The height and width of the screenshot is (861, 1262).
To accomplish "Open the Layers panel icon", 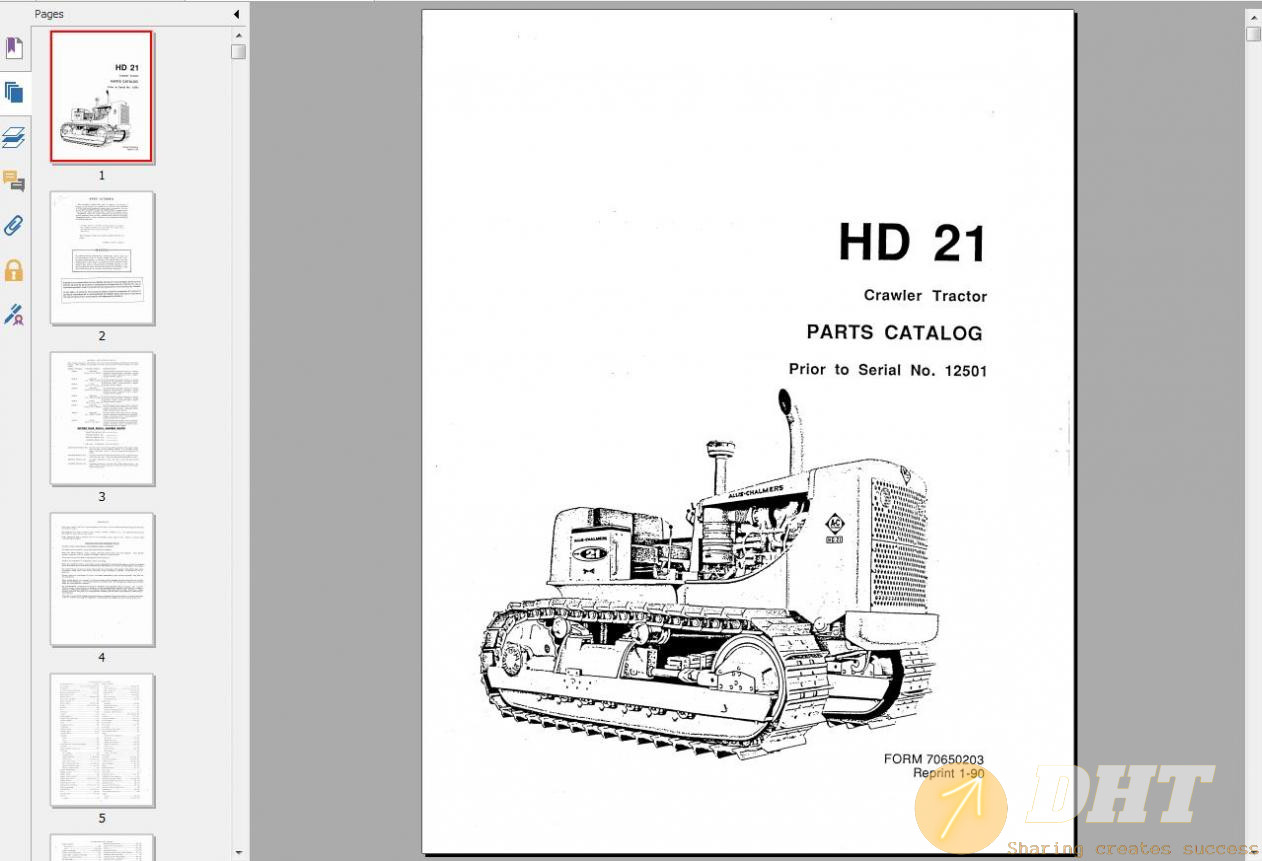I will [x=14, y=137].
